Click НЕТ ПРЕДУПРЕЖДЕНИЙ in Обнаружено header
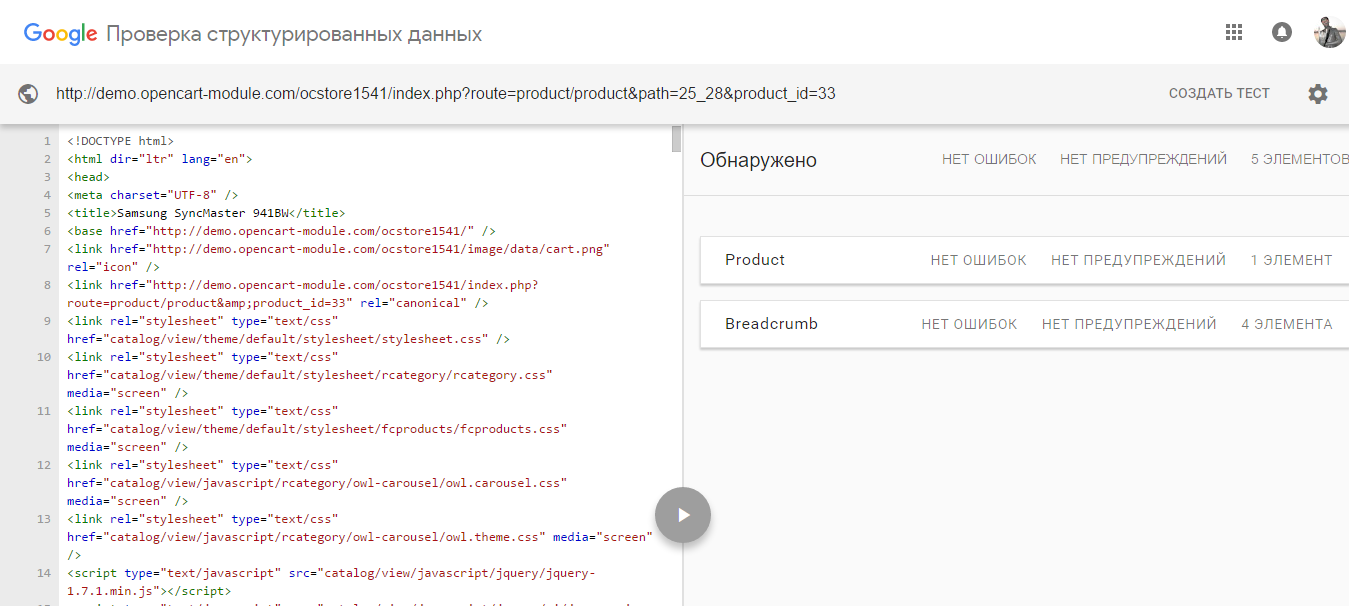Viewport: 1349px width, 606px height. (1143, 159)
